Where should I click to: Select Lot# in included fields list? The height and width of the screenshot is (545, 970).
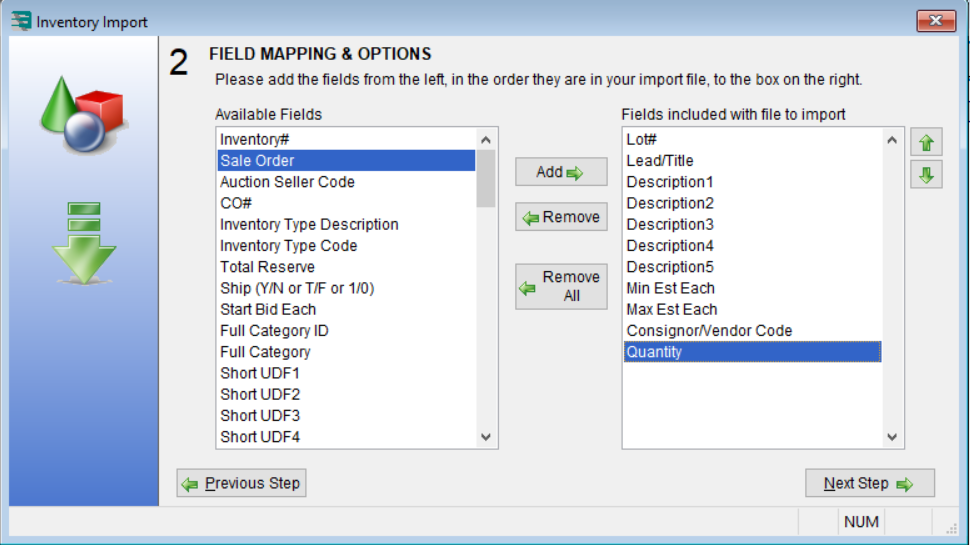(643, 140)
